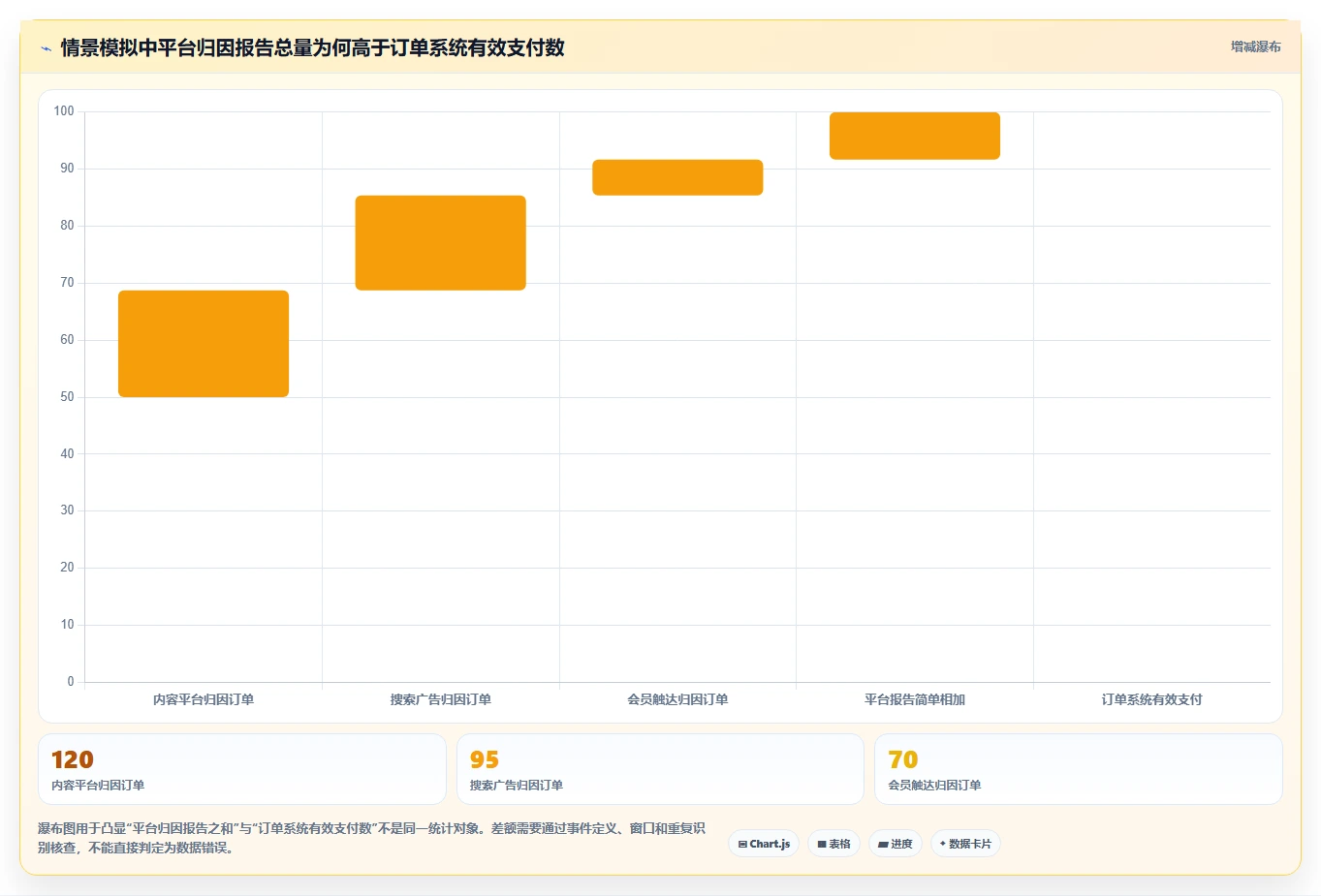
Task: Select the Chart.js chip
Action: (764, 844)
